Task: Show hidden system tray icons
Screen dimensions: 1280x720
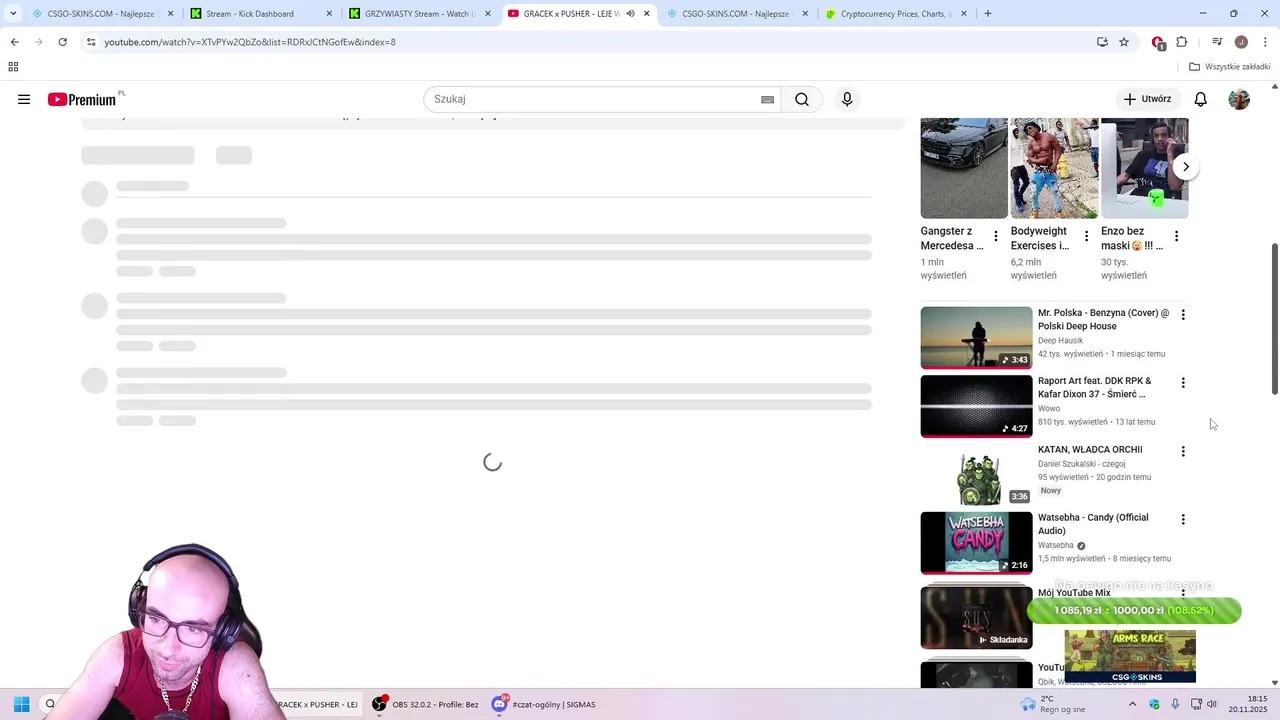Action: pos(1132,704)
